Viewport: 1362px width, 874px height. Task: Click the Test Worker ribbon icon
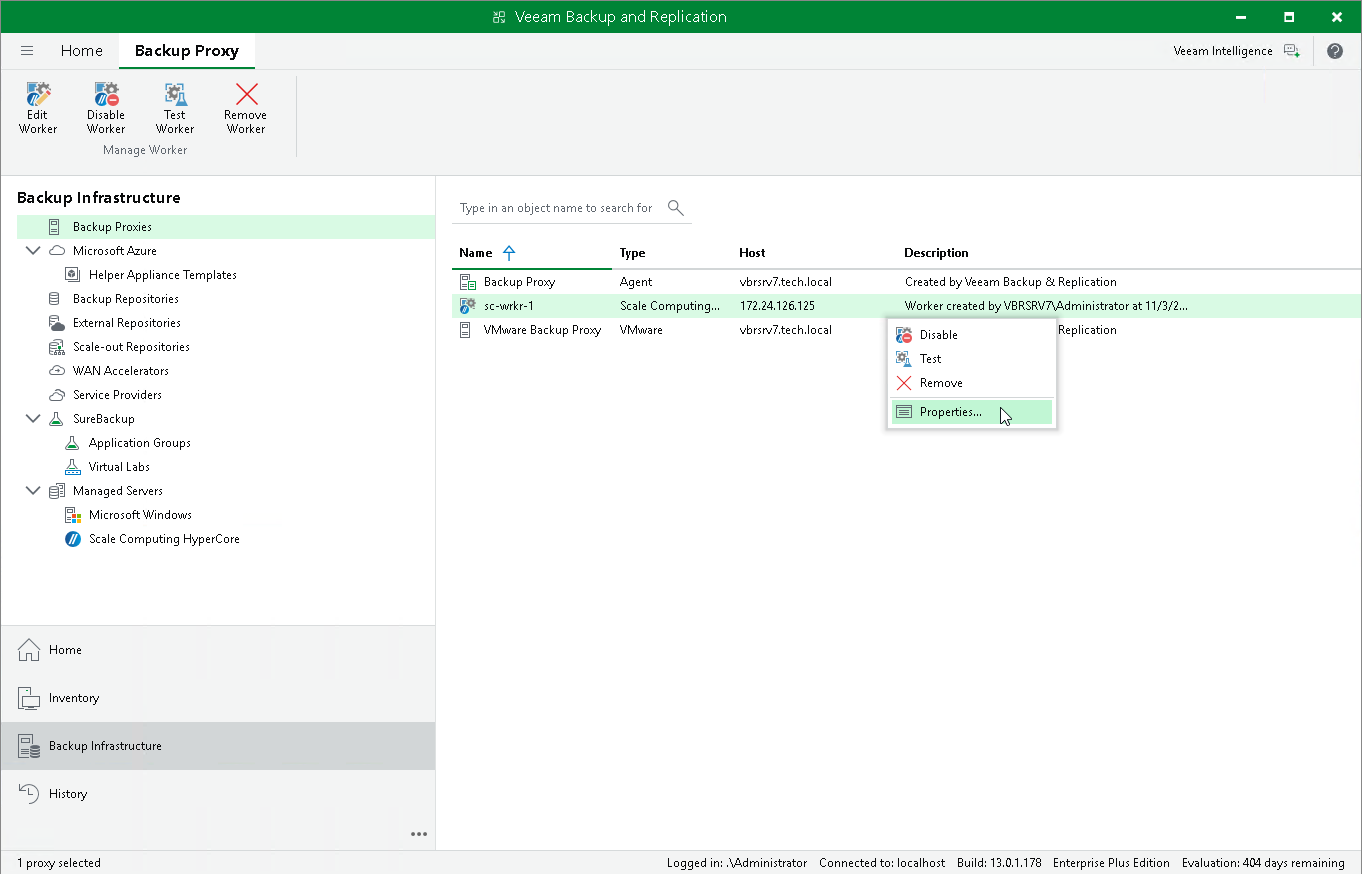pyautogui.click(x=175, y=94)
